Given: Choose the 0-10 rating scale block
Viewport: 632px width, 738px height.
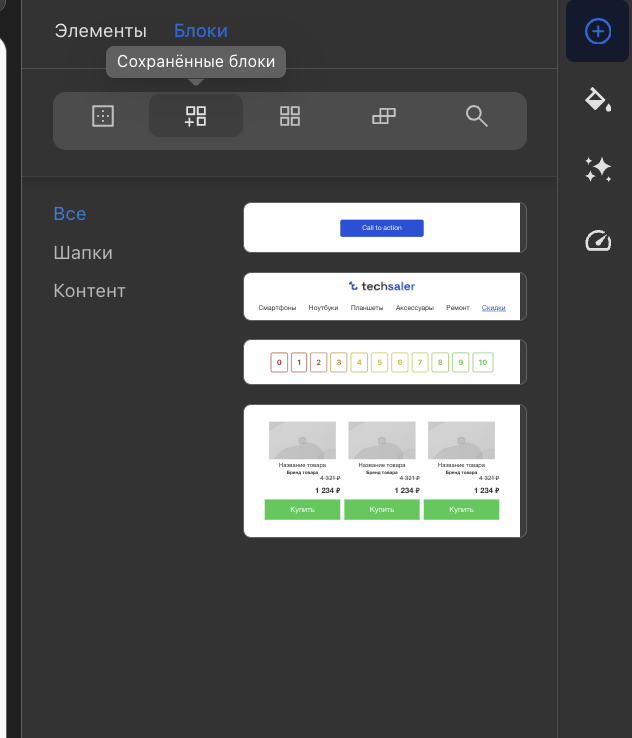Looking at the screenshot, I should click(385, 362).
